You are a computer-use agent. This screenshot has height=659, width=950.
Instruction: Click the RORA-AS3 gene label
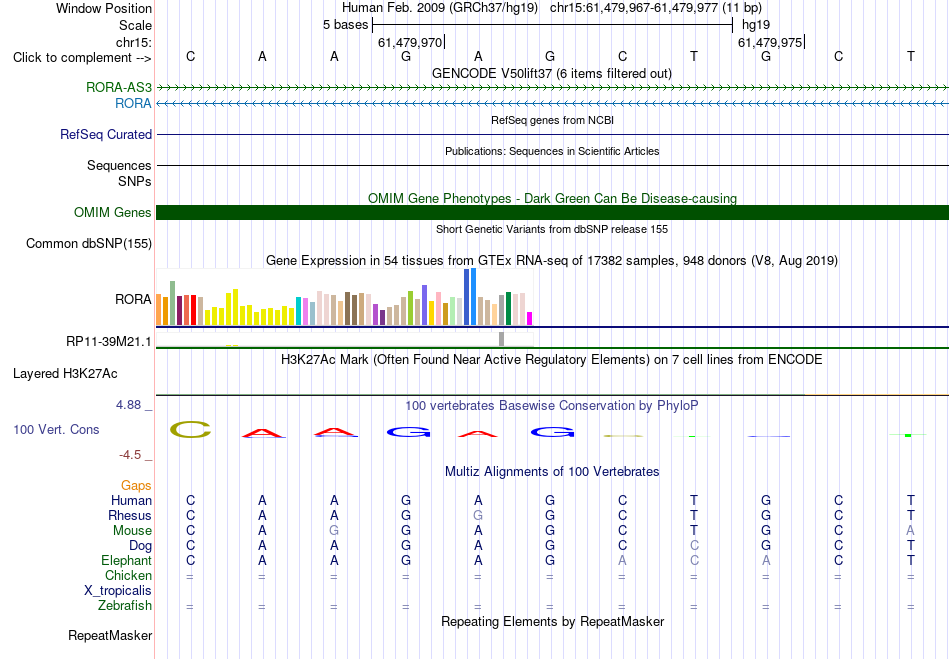119,87
